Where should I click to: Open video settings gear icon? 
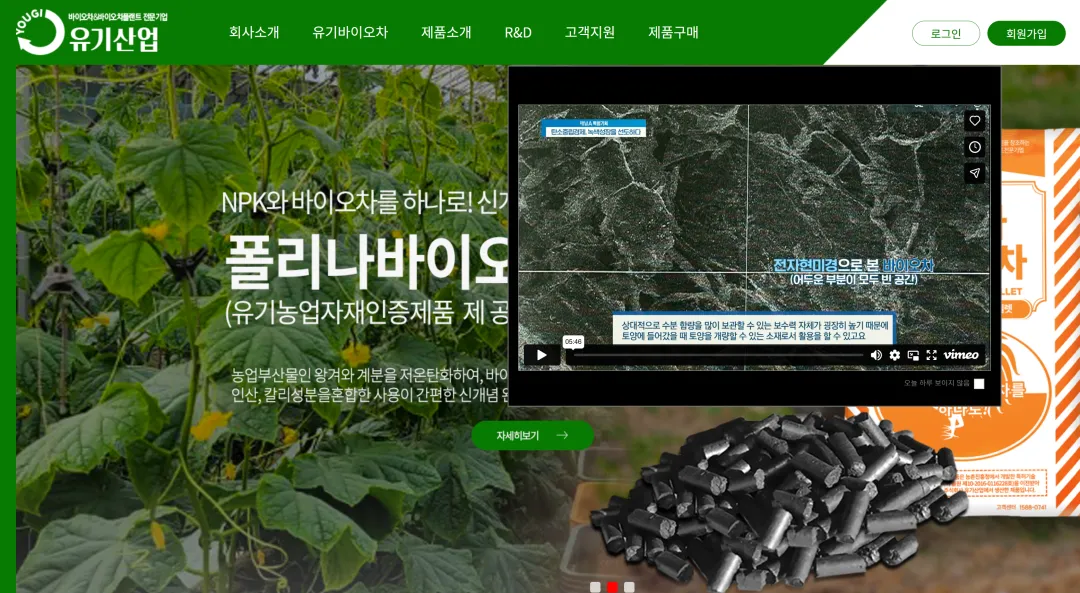pyautogui.click(x=895, y=355)
